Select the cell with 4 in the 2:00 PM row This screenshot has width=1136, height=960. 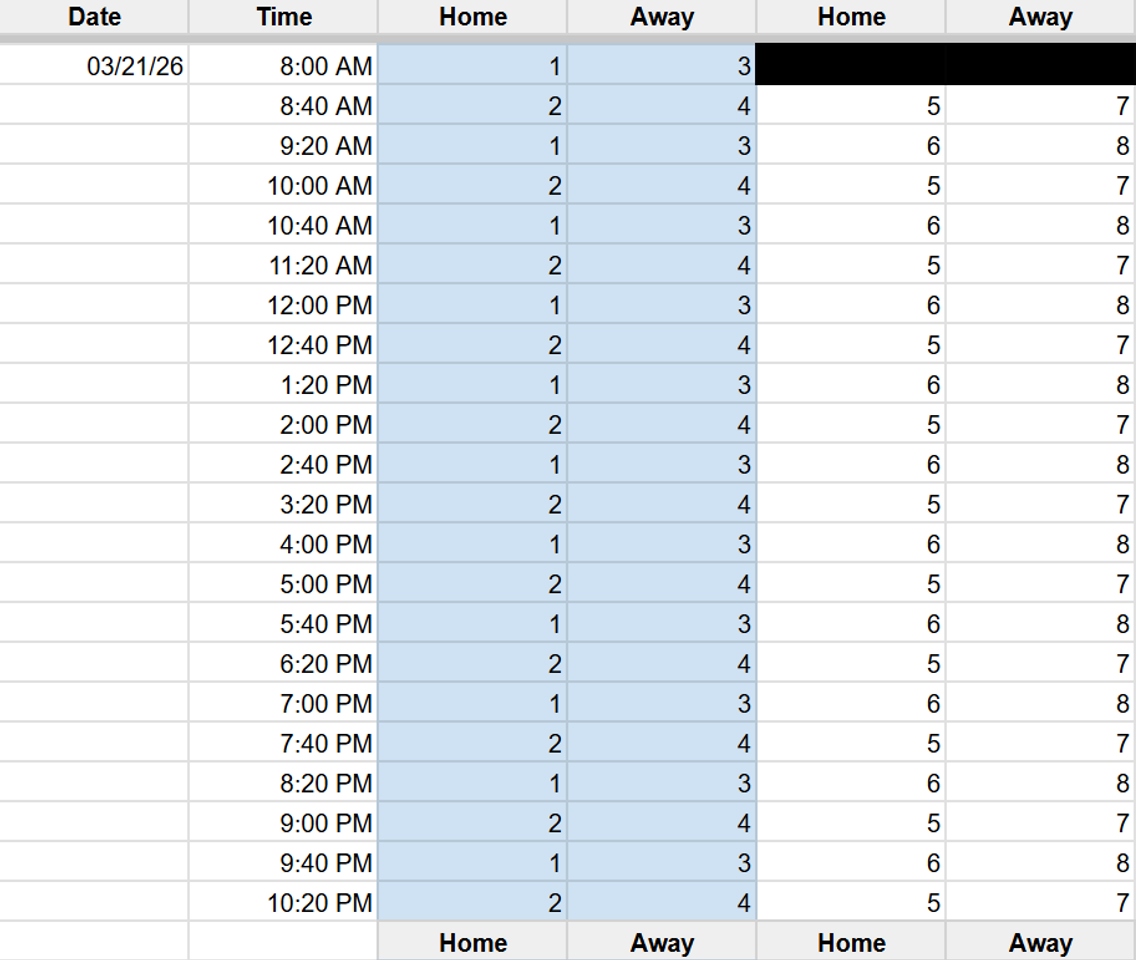661,425
